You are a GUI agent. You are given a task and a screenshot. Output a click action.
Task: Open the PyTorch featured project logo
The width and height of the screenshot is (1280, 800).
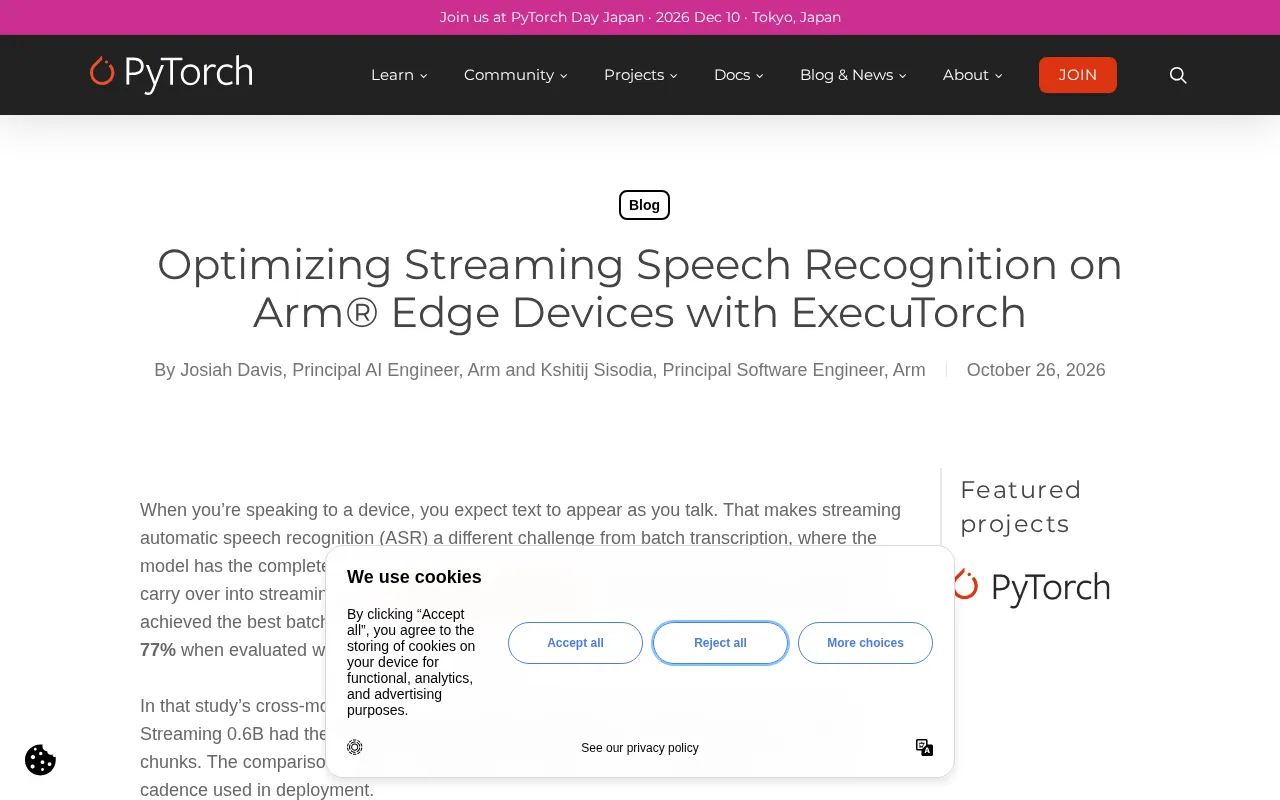[x=1030, y=587]
